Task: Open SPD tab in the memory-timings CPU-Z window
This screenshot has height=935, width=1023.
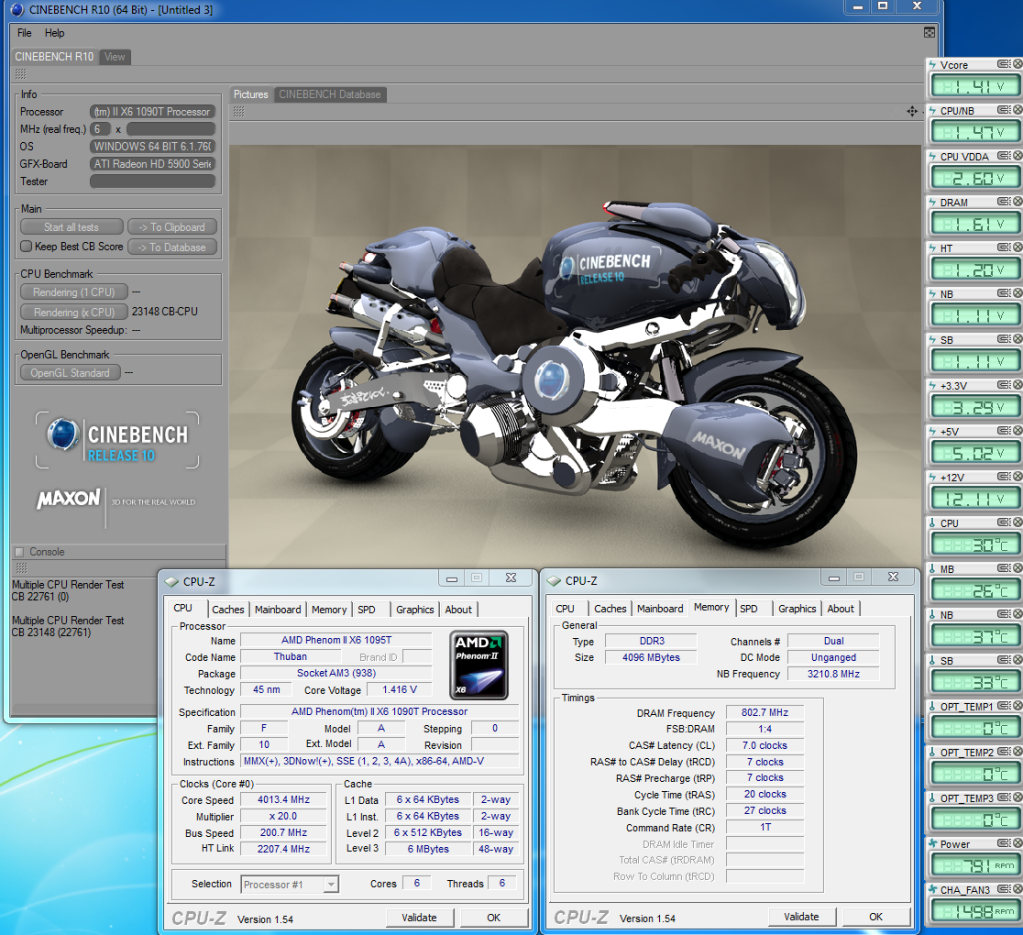Action: coord(749,609)
